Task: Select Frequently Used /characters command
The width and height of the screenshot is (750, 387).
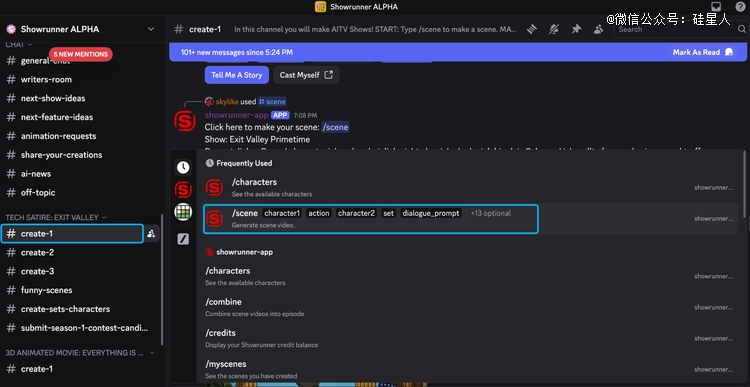Action: [x=470, y=188]
